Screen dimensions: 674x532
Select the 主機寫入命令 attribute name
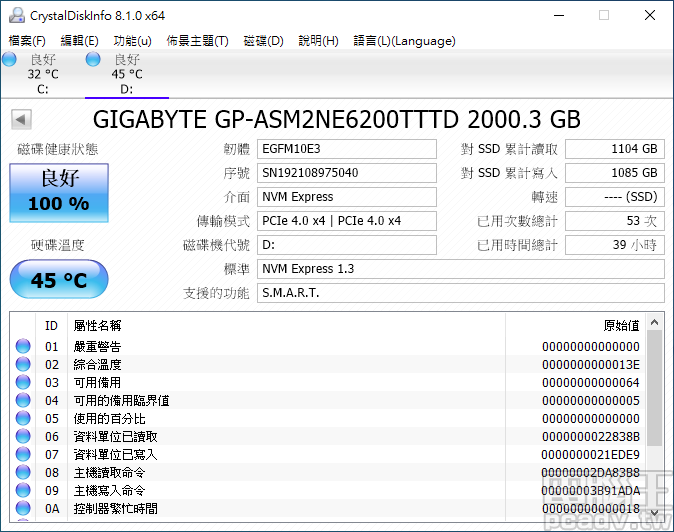coord(109,491)
